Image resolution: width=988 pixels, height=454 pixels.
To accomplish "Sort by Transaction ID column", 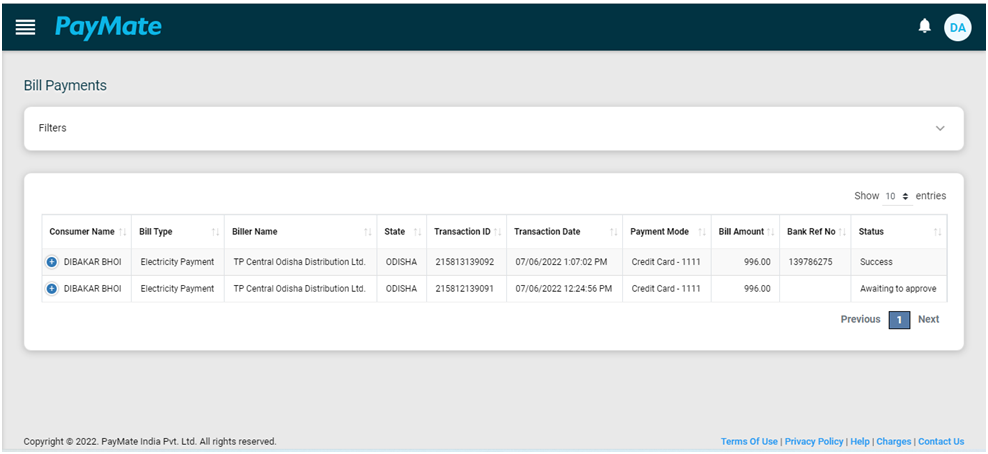I will pyautogui.click(x=466, y=232).
